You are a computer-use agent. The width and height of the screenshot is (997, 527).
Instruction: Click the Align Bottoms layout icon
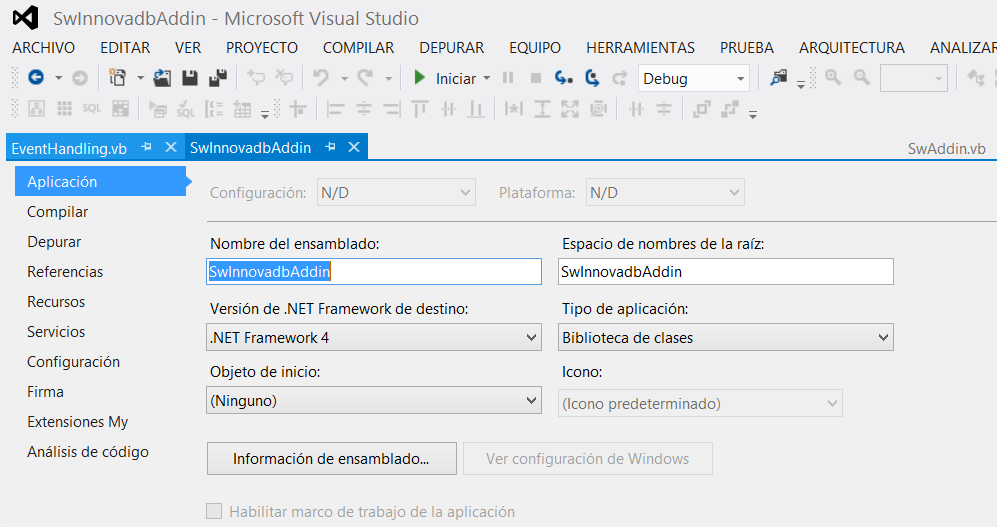tap(476, 109)
